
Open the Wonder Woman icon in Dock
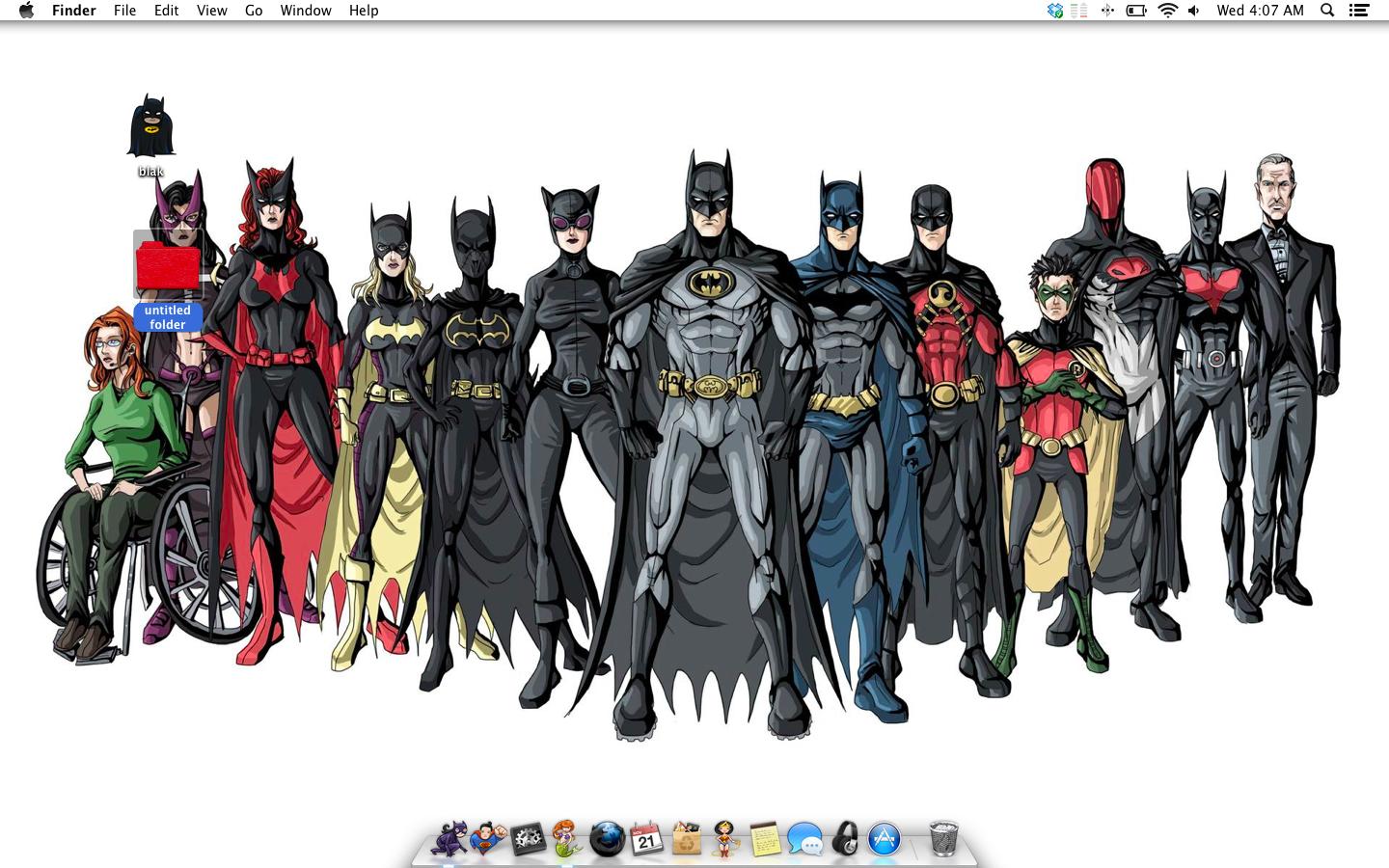point(725,839)
